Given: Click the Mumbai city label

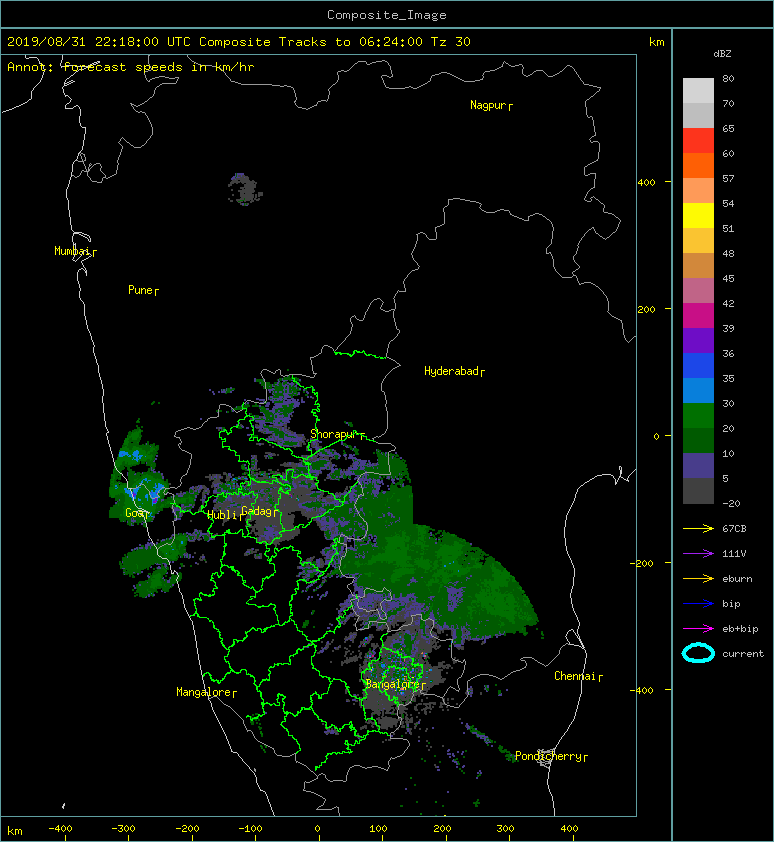Looking at the screenshot, I should point(72,251).
